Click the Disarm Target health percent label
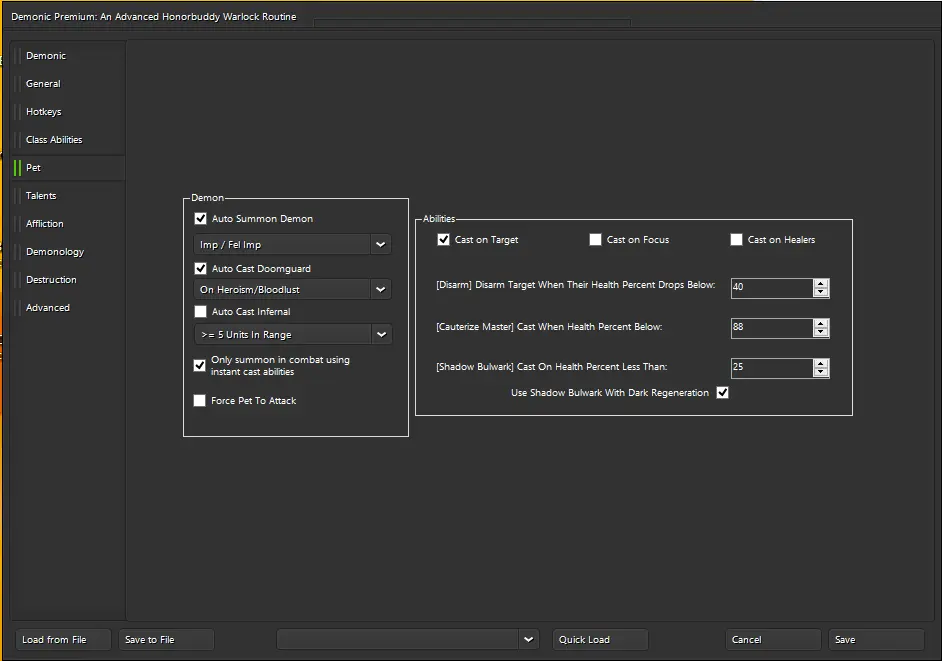The image size is (942, 661). point(576,285)
